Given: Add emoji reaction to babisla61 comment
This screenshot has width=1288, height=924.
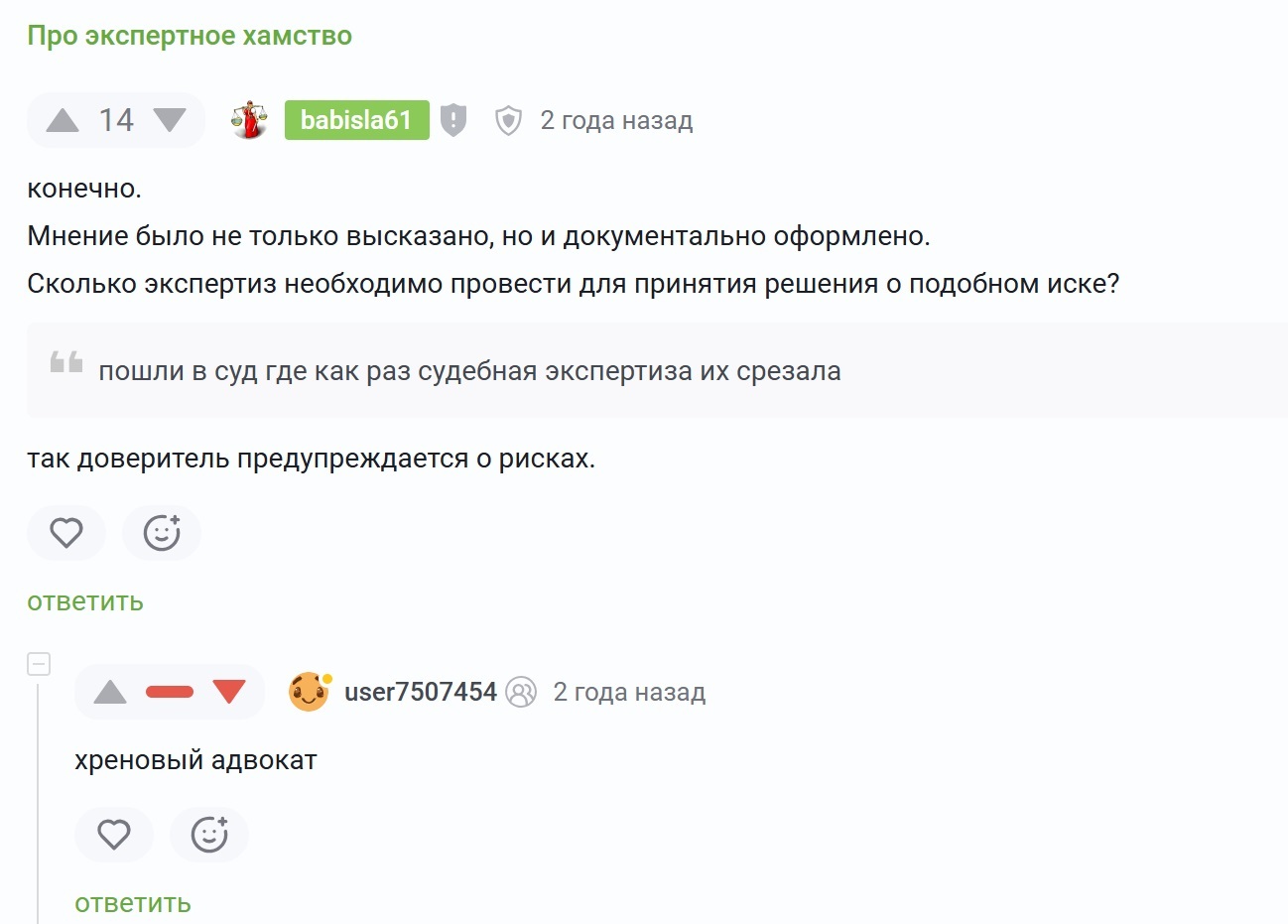Looking at the screenshot, I should [x=162, y=533].
